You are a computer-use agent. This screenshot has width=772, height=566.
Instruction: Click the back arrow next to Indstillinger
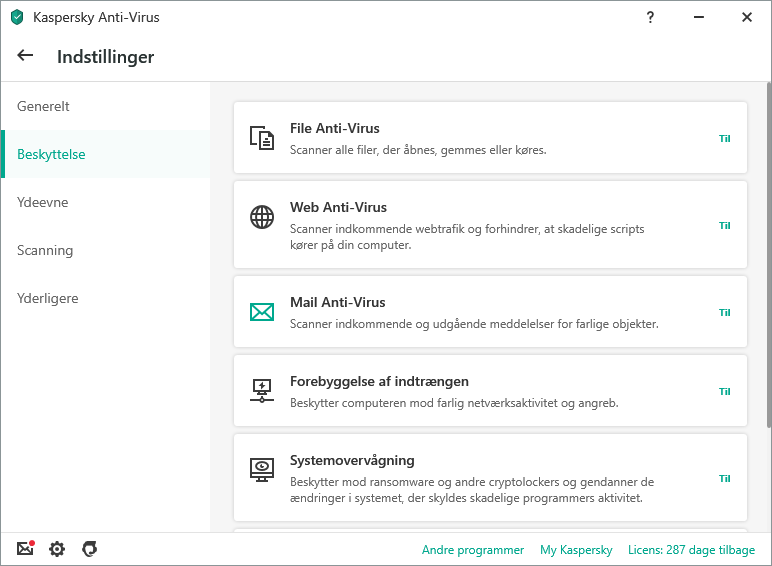click(25, 56)
